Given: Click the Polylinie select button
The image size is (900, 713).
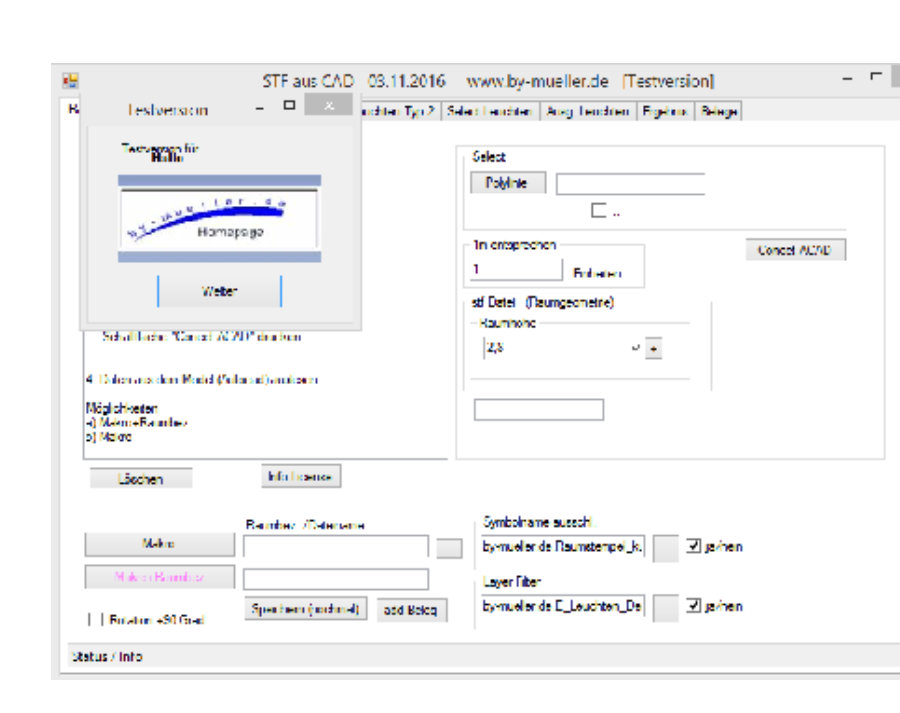Looking at the screenshot, I should coord(507,183).
